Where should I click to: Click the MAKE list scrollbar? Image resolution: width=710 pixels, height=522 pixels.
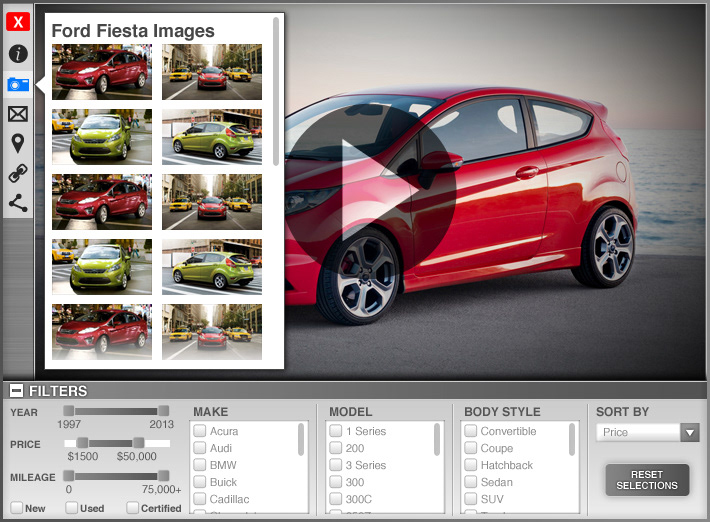(301, 439)
